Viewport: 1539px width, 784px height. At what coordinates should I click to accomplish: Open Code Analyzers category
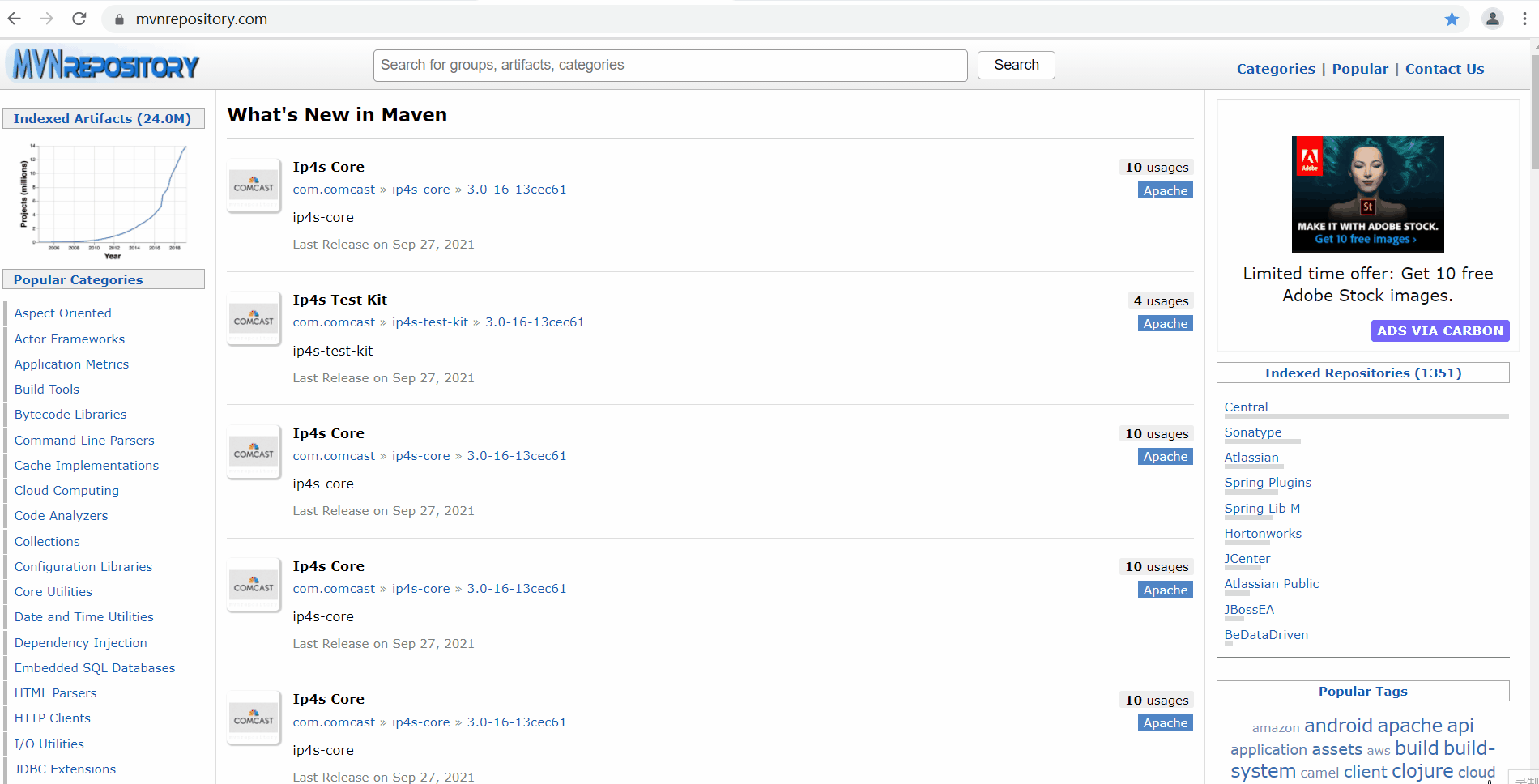(x=61, y=515)
